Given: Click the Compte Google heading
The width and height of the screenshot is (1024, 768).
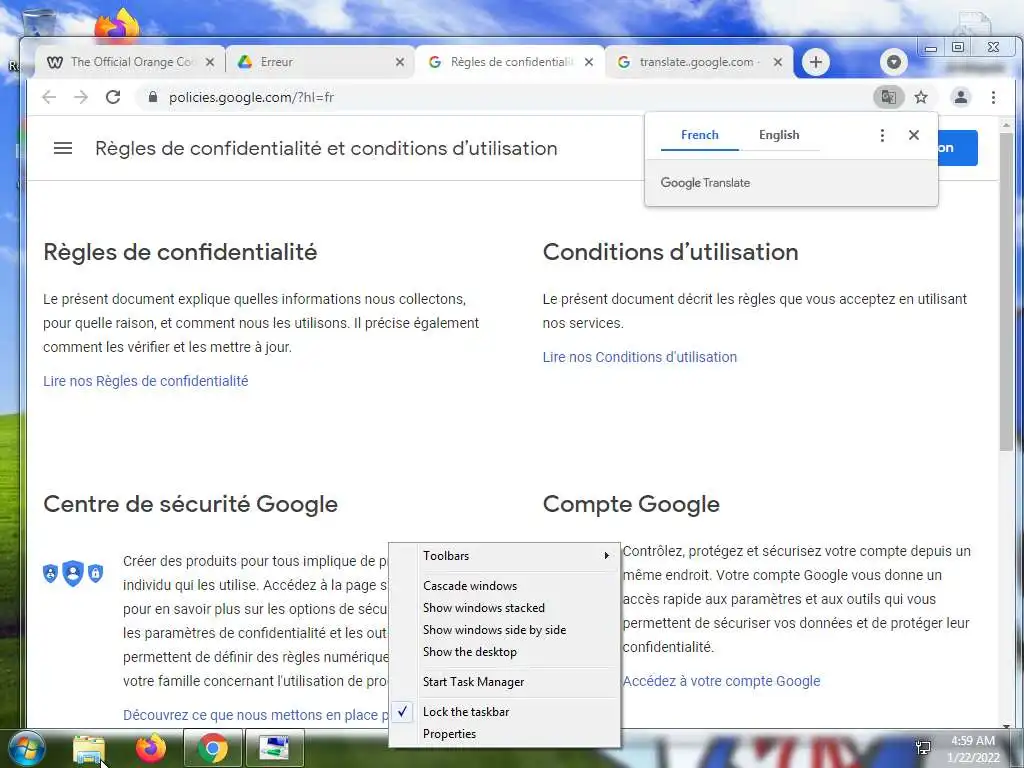Looking at the screenshot, I should coord(631,504).
